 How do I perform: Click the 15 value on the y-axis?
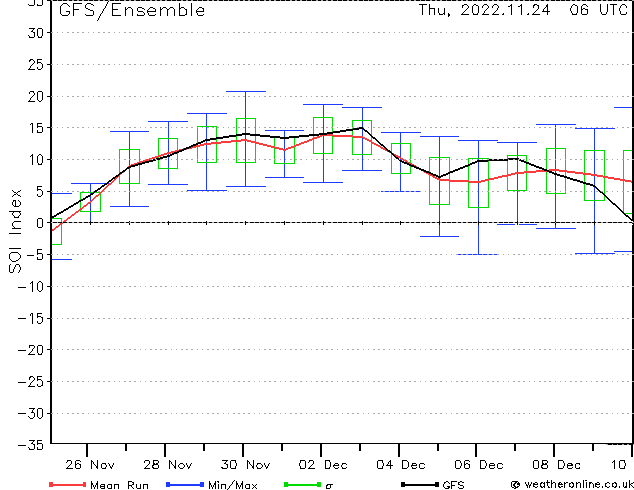click(x=36, y=128)
